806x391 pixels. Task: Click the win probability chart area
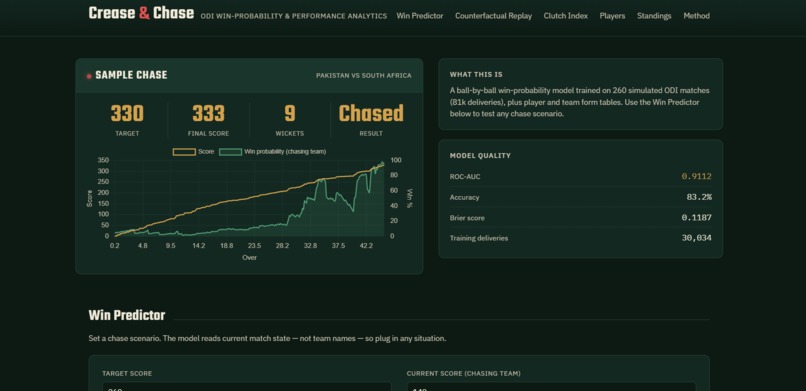click(249, 198)
